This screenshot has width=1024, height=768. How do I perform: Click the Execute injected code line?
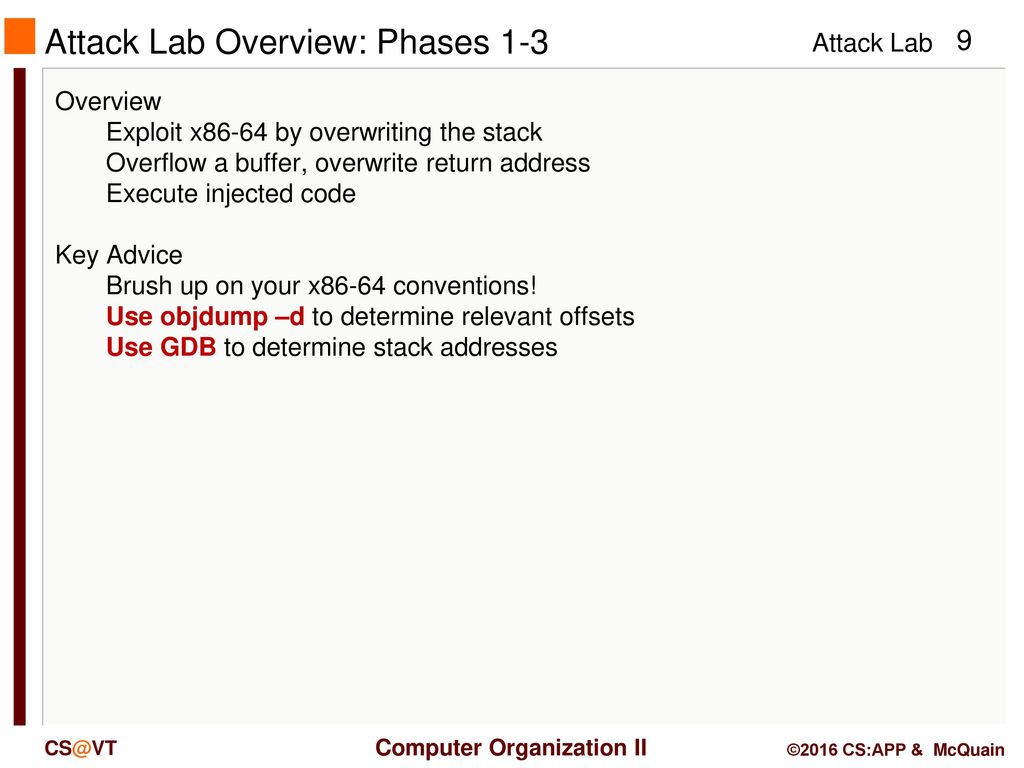[x=231, y=194]
